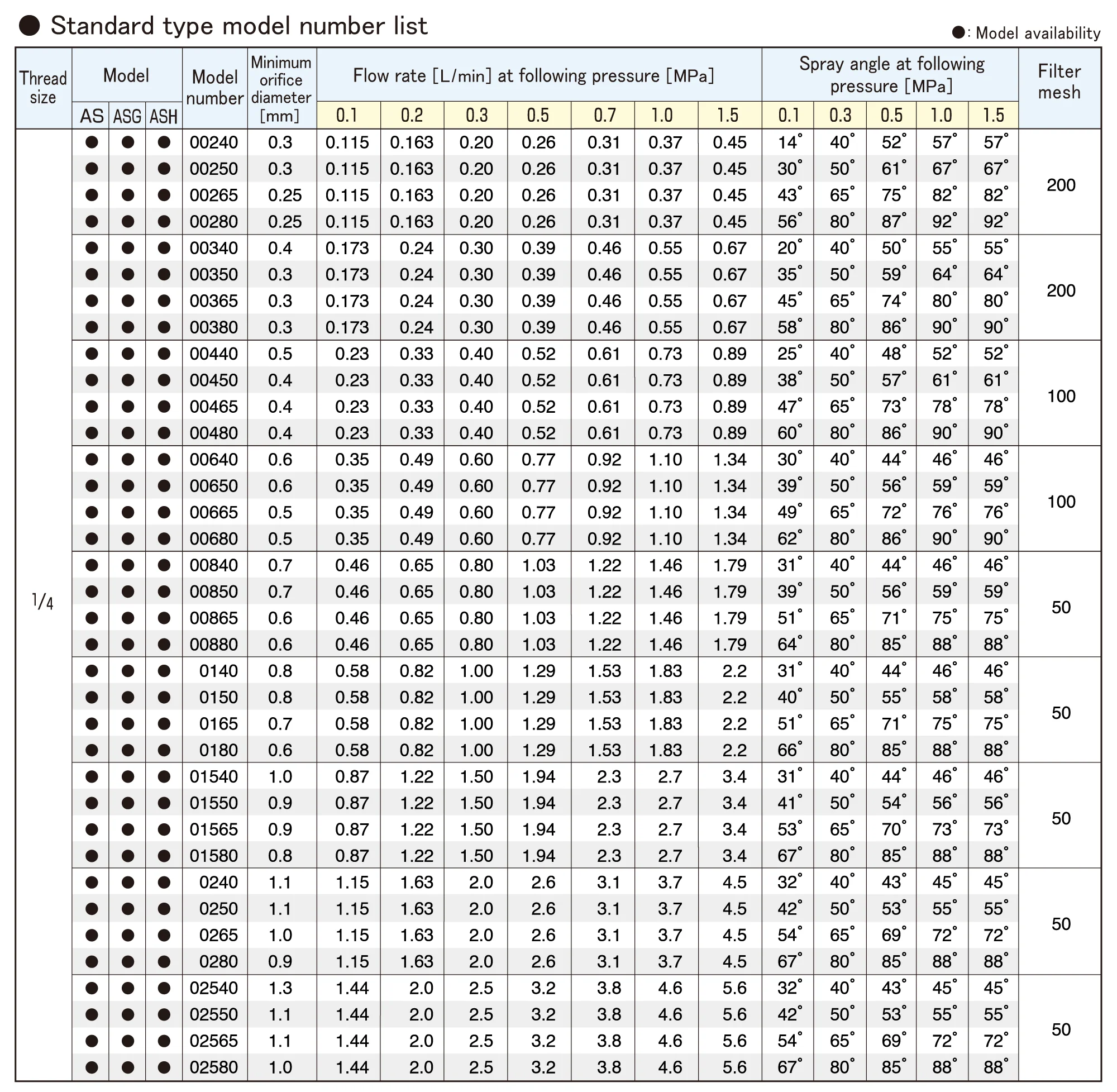Click the "AS" model sub-header
Viewport: 1117px width, 1092px height.
(x=92, y=116)
